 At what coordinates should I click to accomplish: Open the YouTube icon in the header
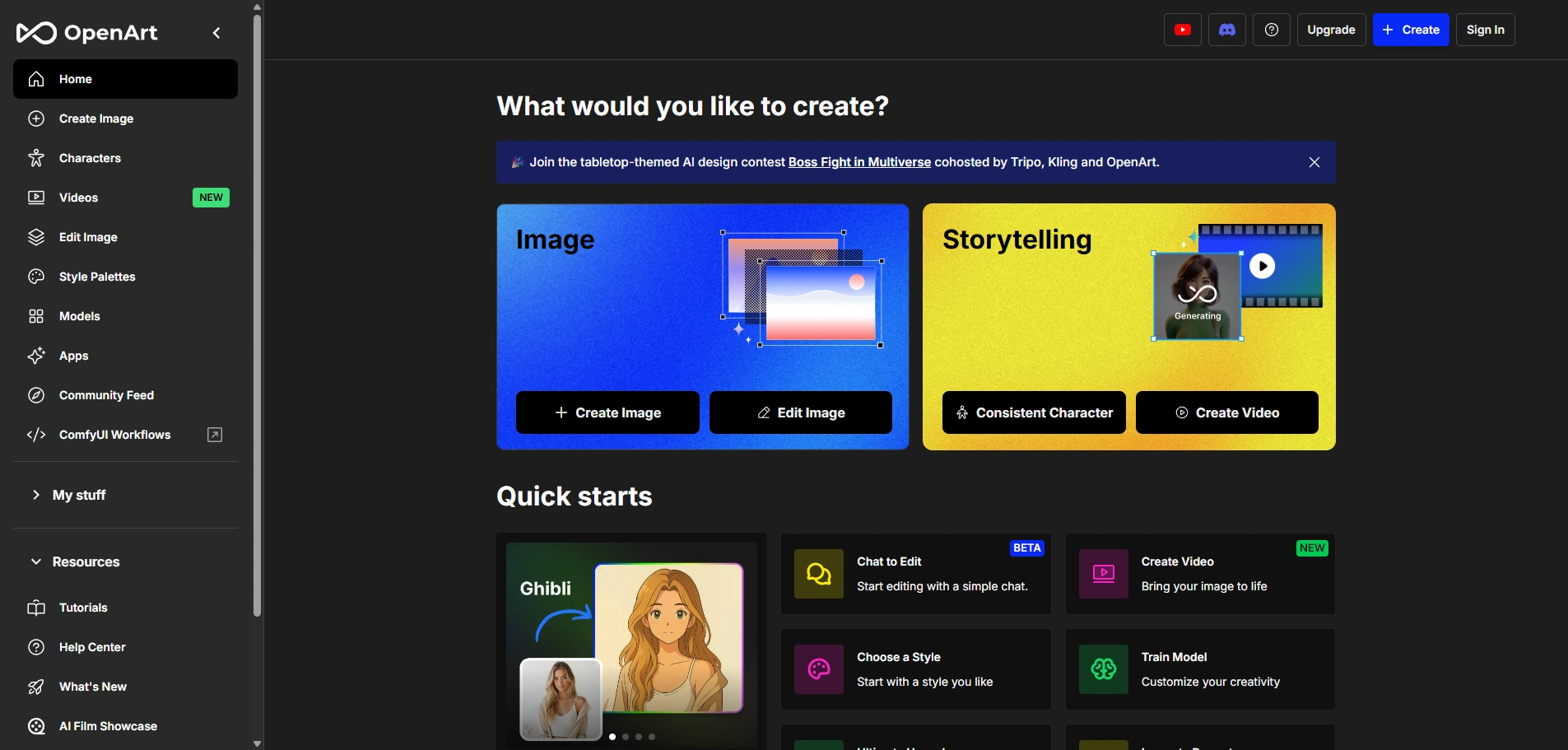[x=1183, y=30]
